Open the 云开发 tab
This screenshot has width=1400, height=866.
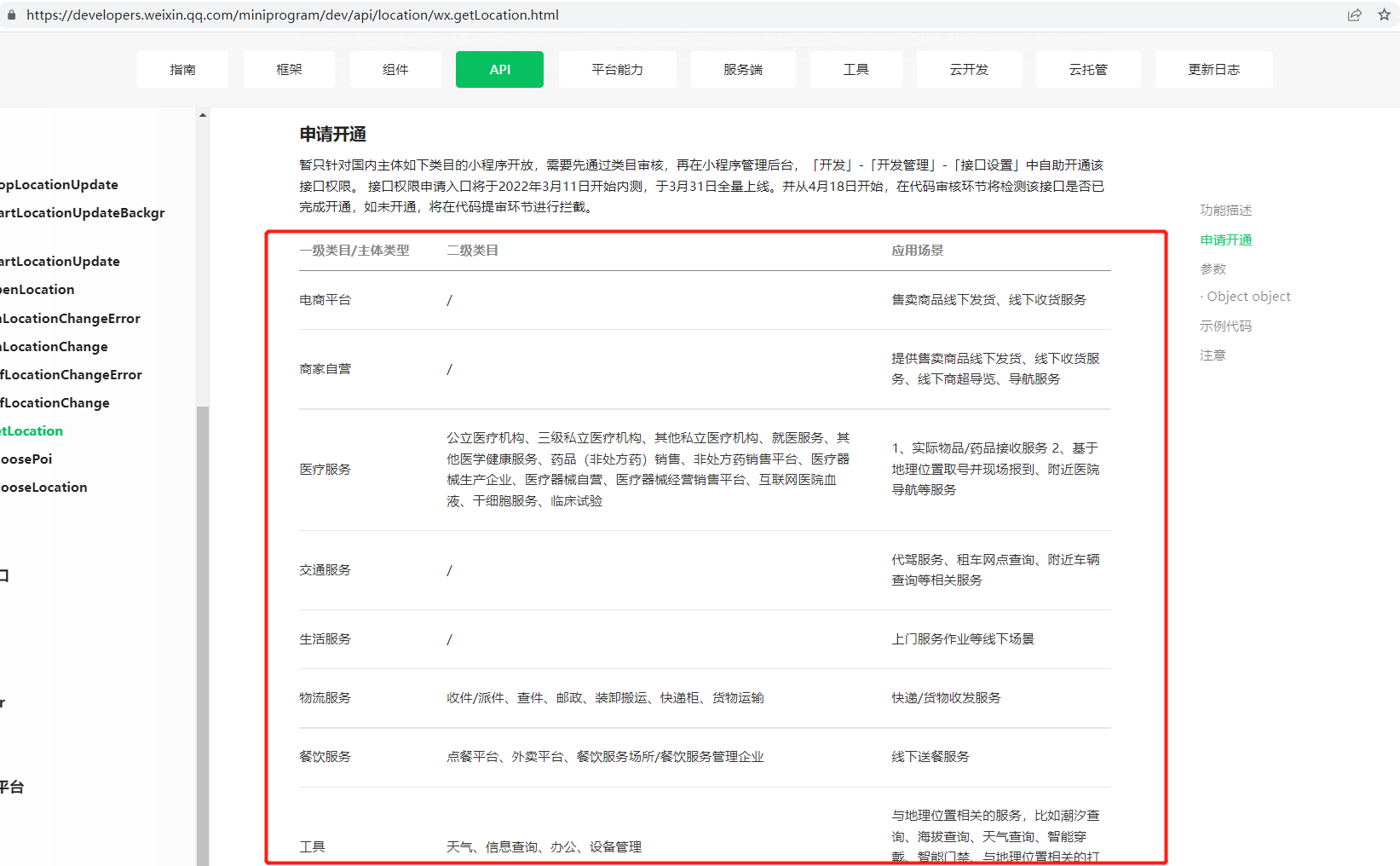(x=969, y=70)
